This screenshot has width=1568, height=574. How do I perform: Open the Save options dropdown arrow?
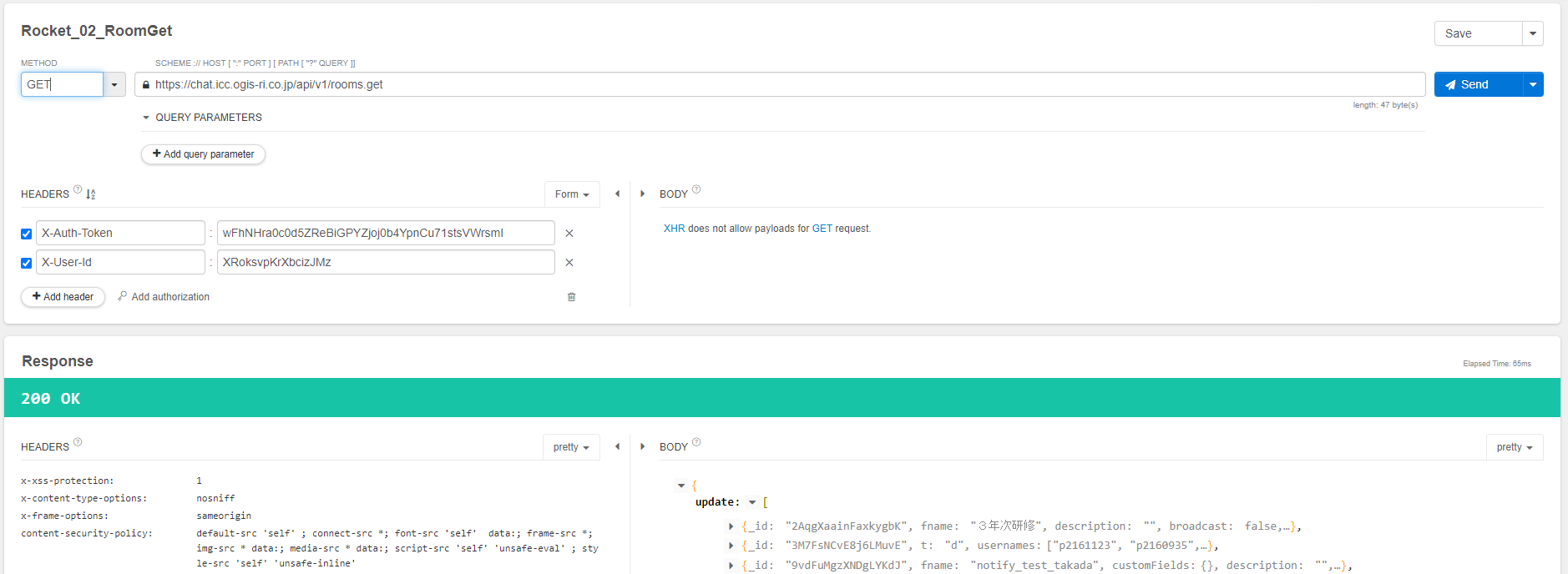pos(1533,33)
